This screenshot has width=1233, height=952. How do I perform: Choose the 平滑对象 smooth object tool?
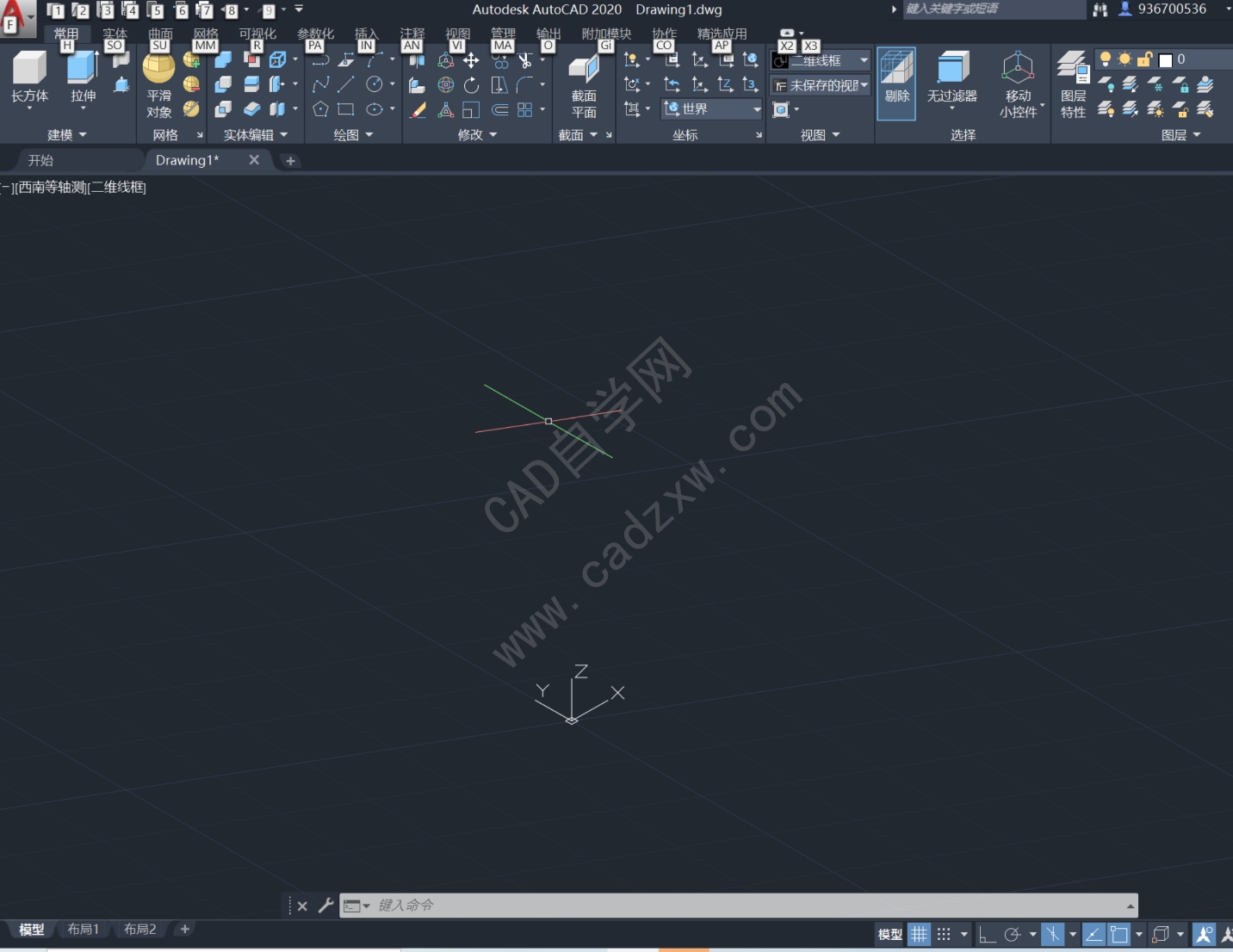[158, 86]
